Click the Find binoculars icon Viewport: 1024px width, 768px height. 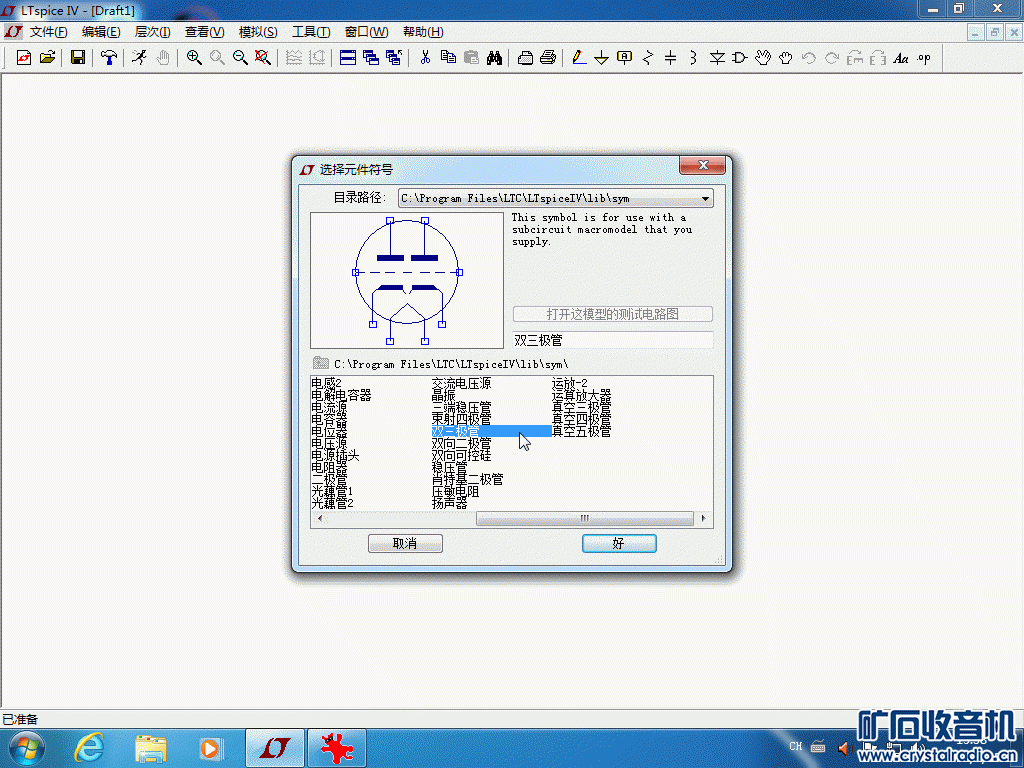[x=494, y=57]
